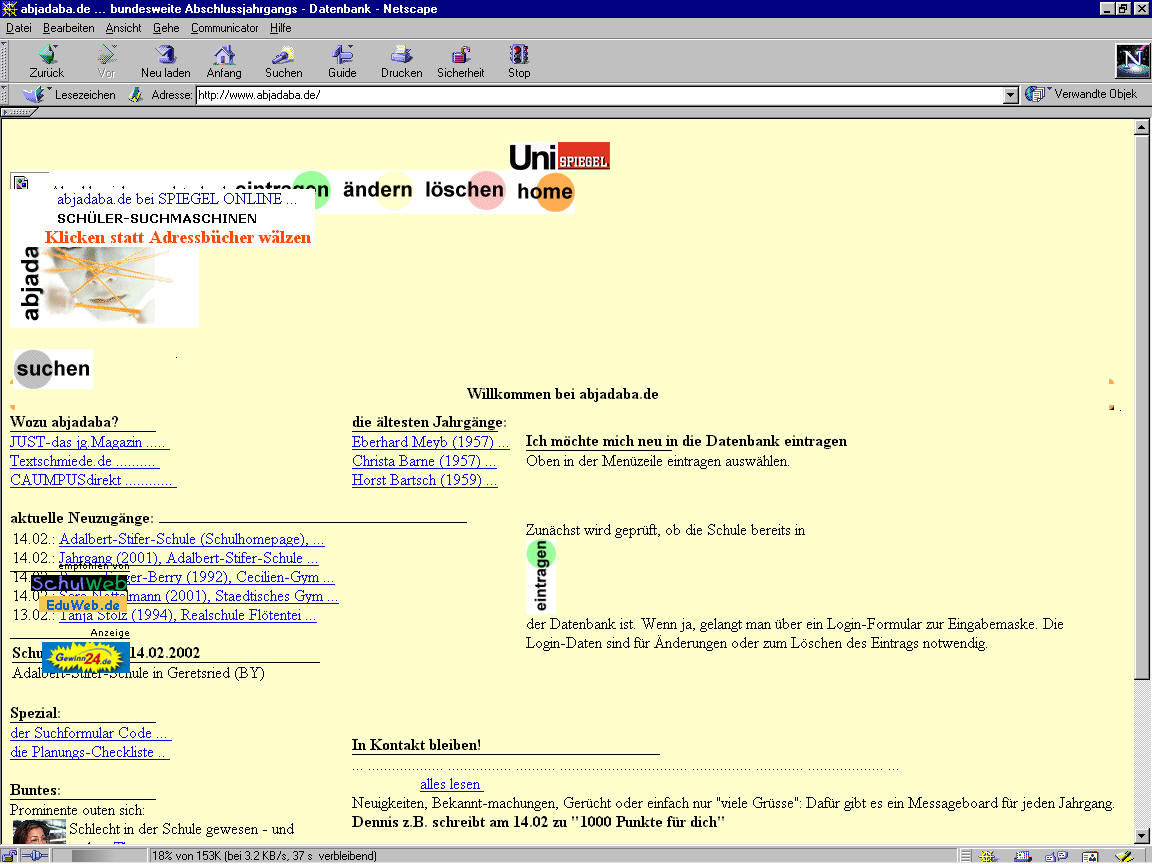The image size is (1152, 864).
Task: Open the Bearbeiten menu
Action: pos(68,28)
